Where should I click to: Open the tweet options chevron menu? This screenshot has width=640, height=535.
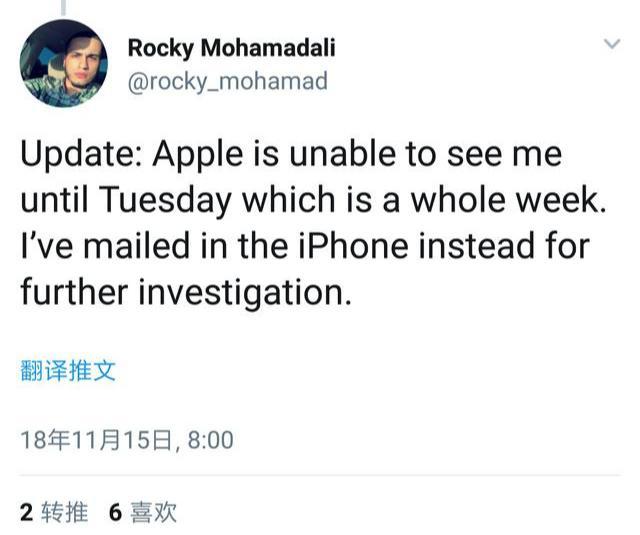pyautogui.click(x=612, y=43)
